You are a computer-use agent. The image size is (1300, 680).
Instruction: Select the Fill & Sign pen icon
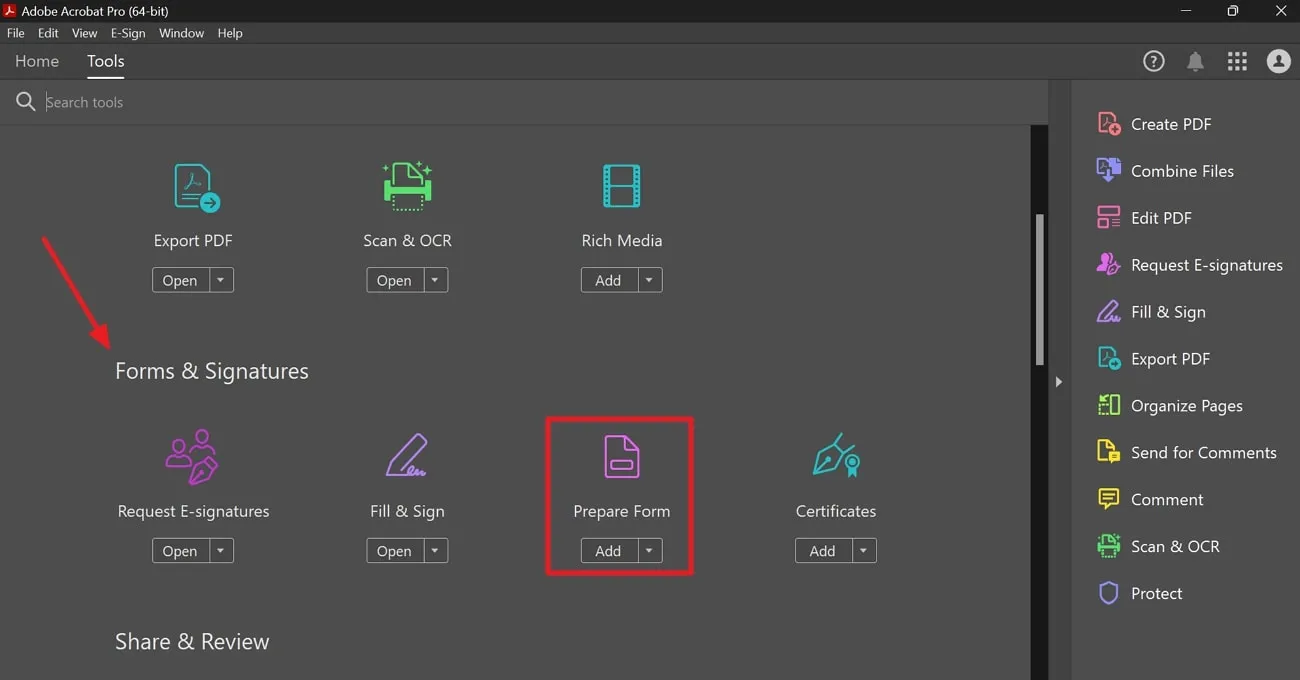tap(407, 456)
